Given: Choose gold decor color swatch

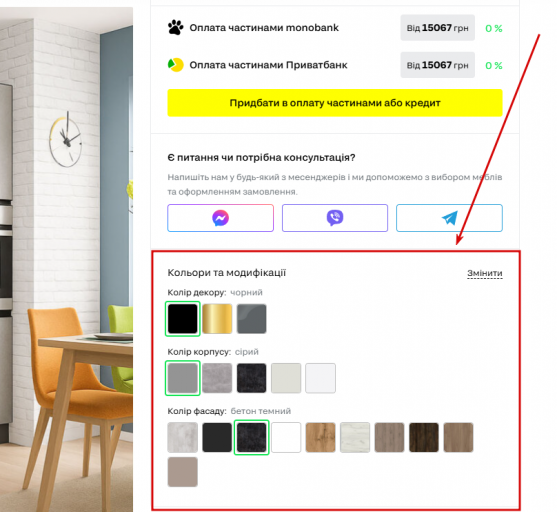Looking at the screenshot, I should click(x=217, y=319).
